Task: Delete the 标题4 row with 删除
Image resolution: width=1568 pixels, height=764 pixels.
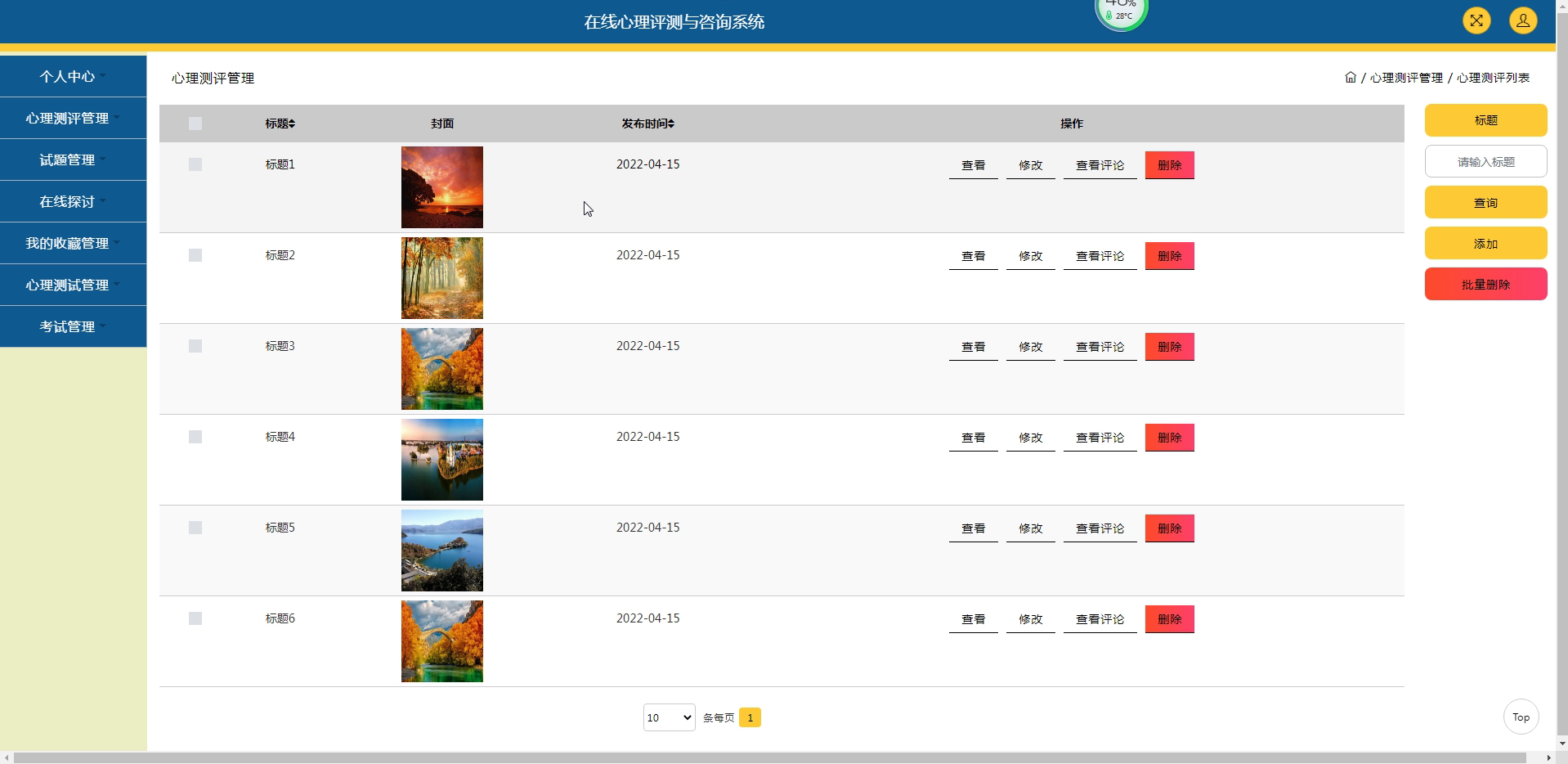Action: pos(1169,438)
